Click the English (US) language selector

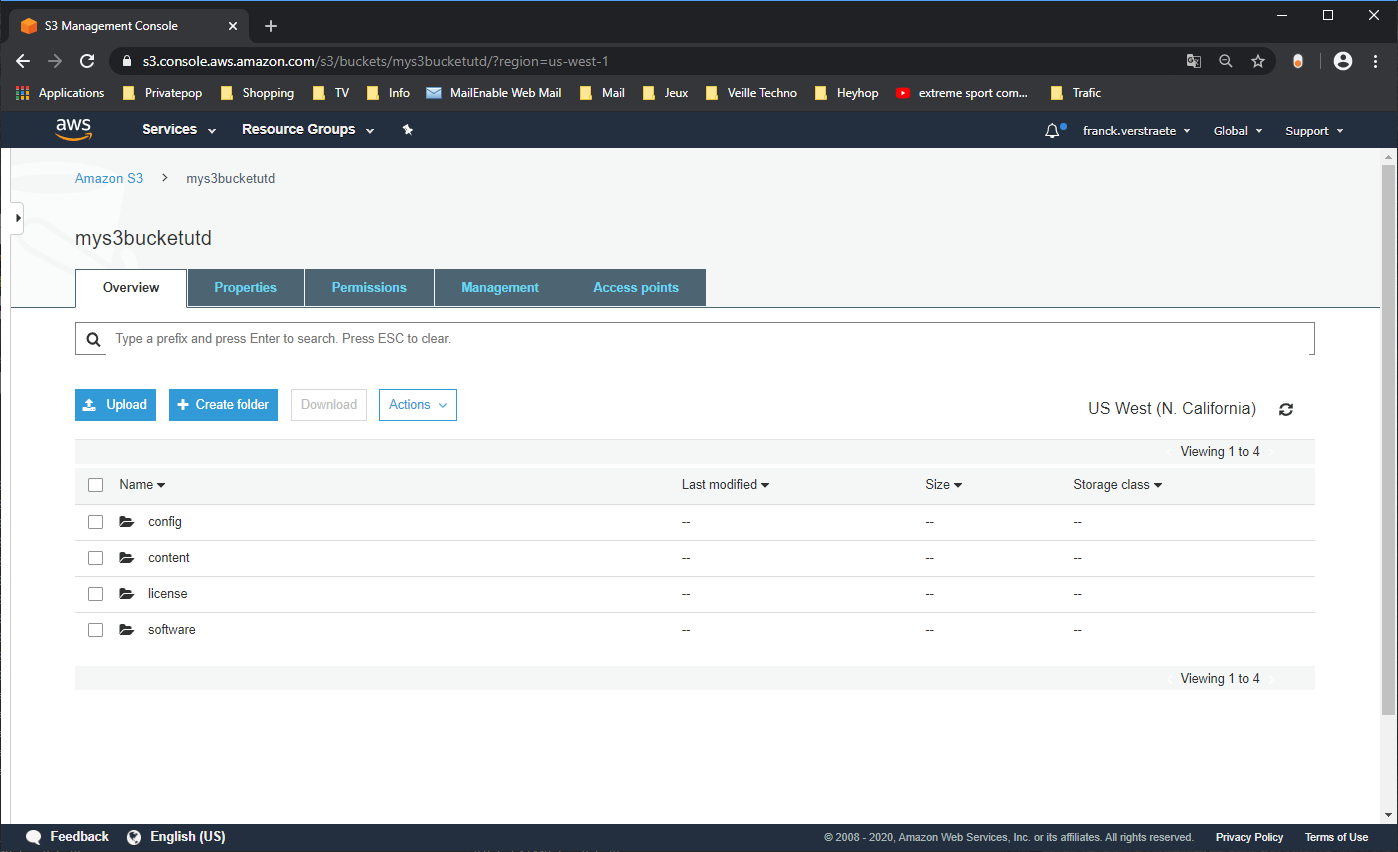click(187, 837)
